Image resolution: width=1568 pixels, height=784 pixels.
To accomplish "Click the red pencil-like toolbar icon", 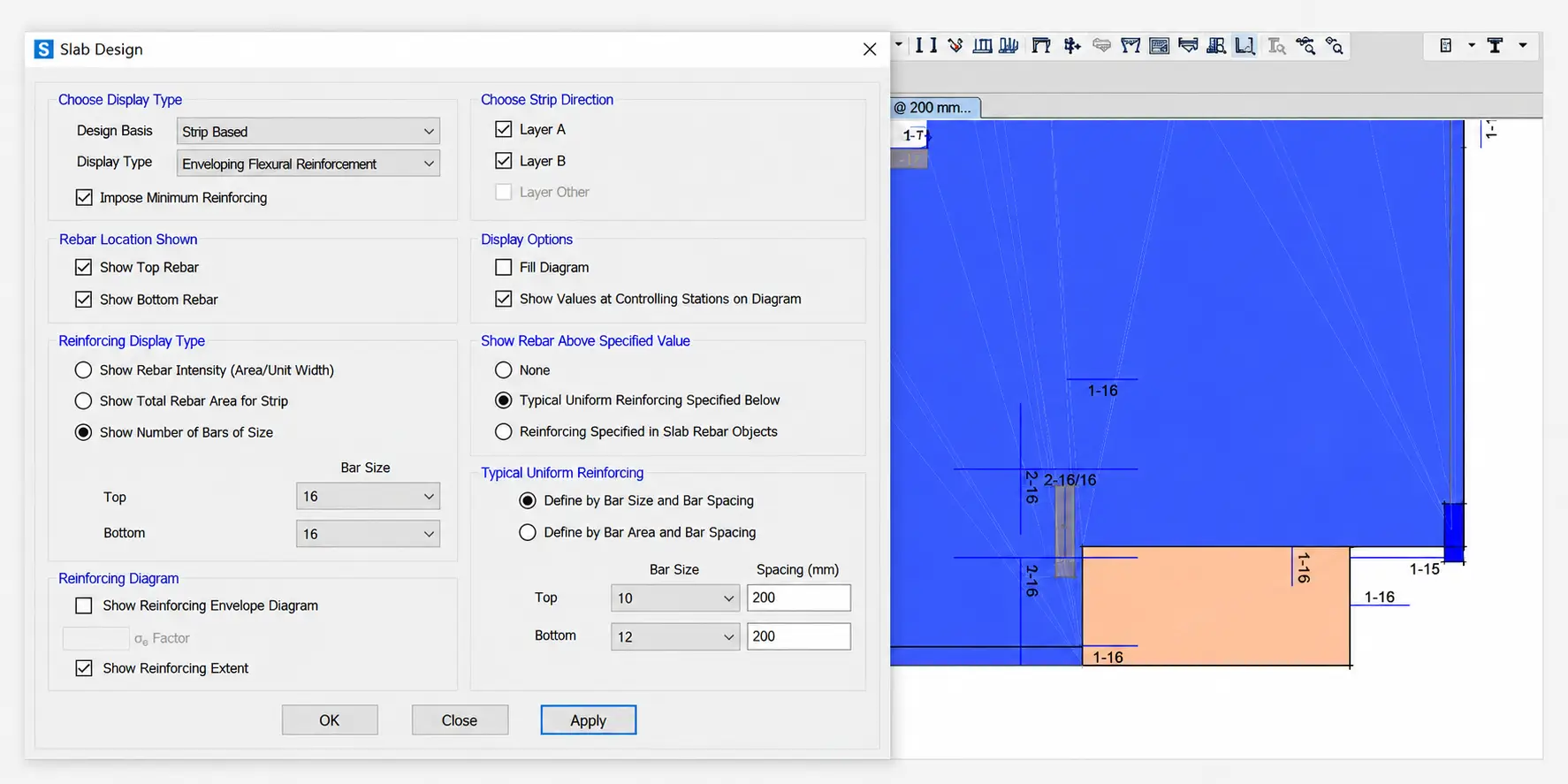I will [x=955, y=45].
